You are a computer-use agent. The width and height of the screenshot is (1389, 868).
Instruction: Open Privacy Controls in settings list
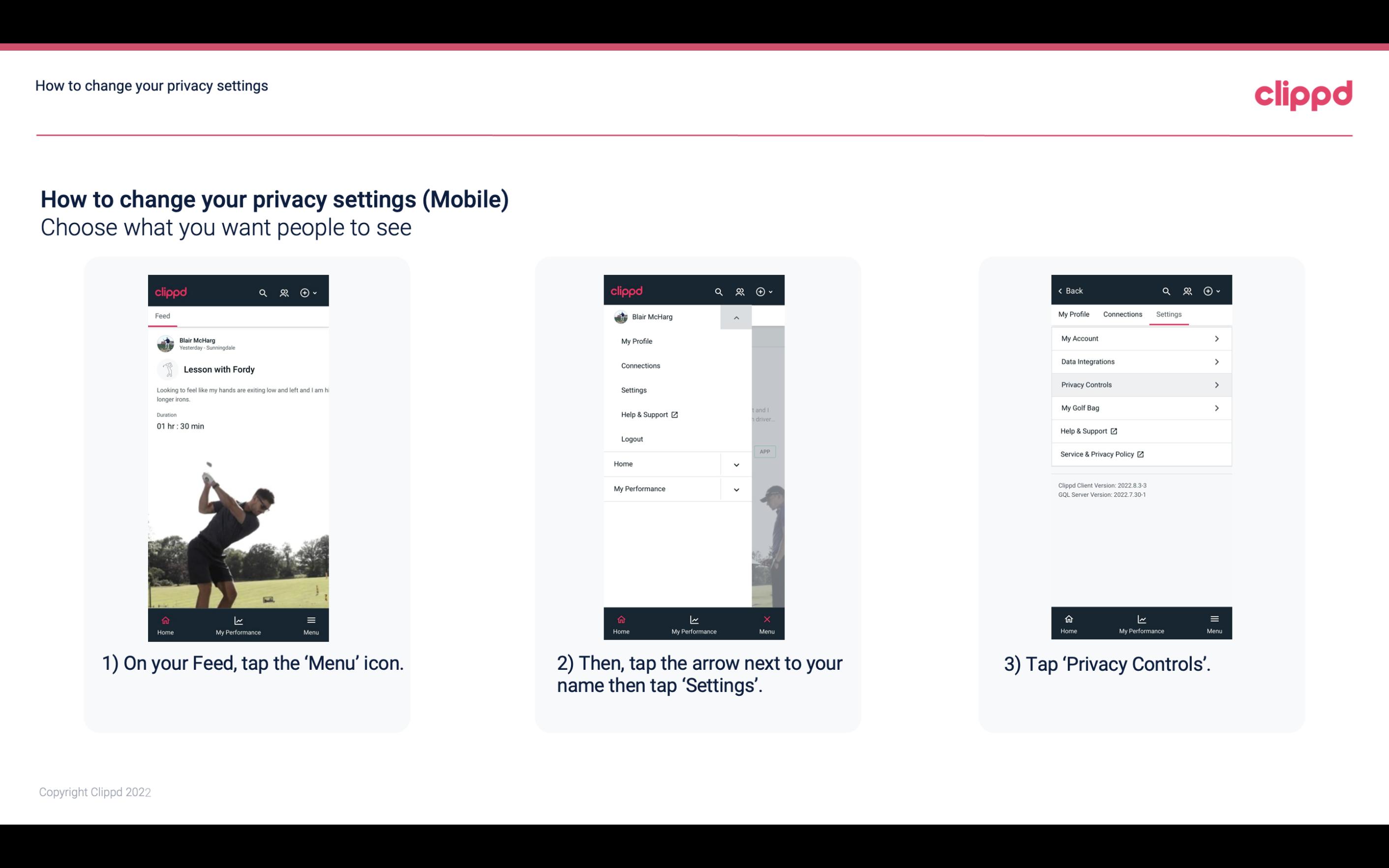[1140, 384]
